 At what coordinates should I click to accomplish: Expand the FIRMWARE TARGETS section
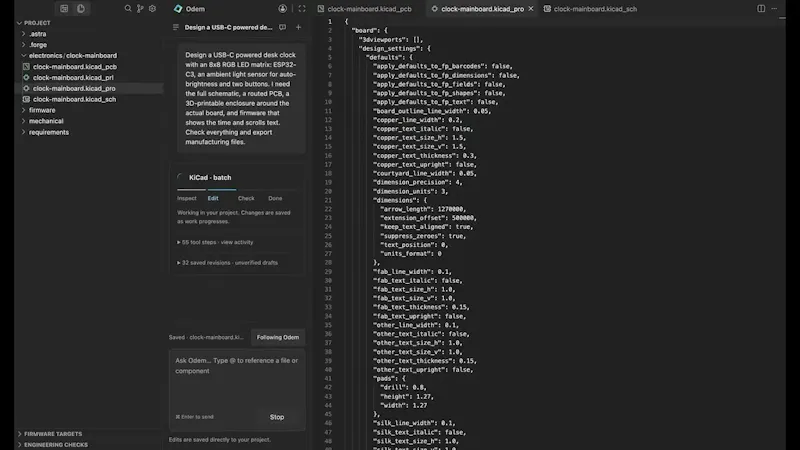click(x=19, y=434)
